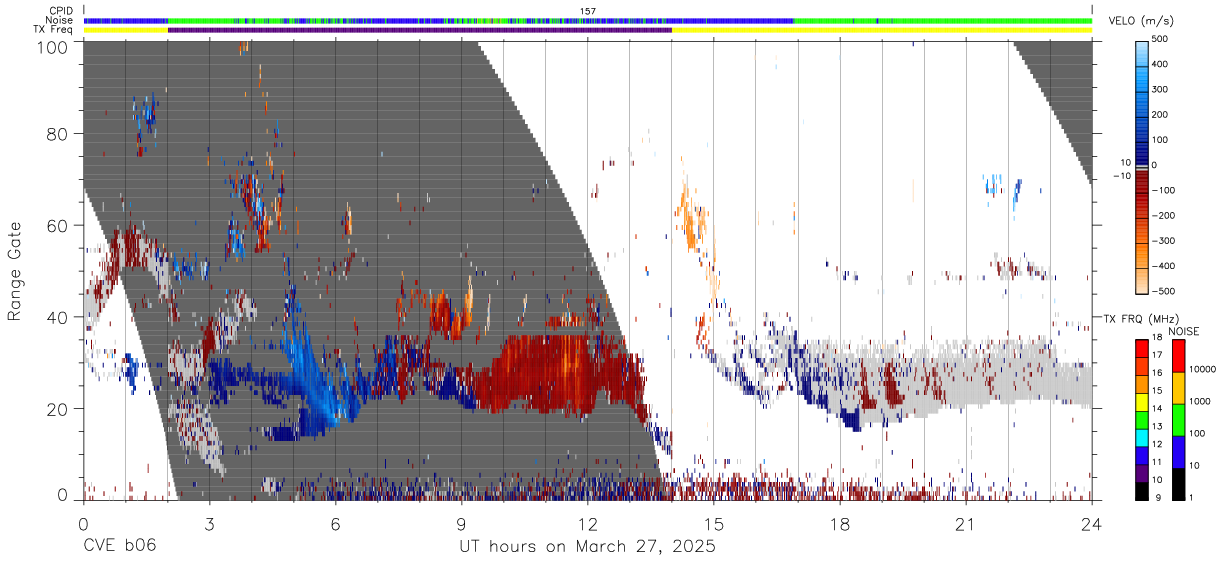
Task: Click the 'TX Freq' row label at top left
Action: tap(54, 30)
